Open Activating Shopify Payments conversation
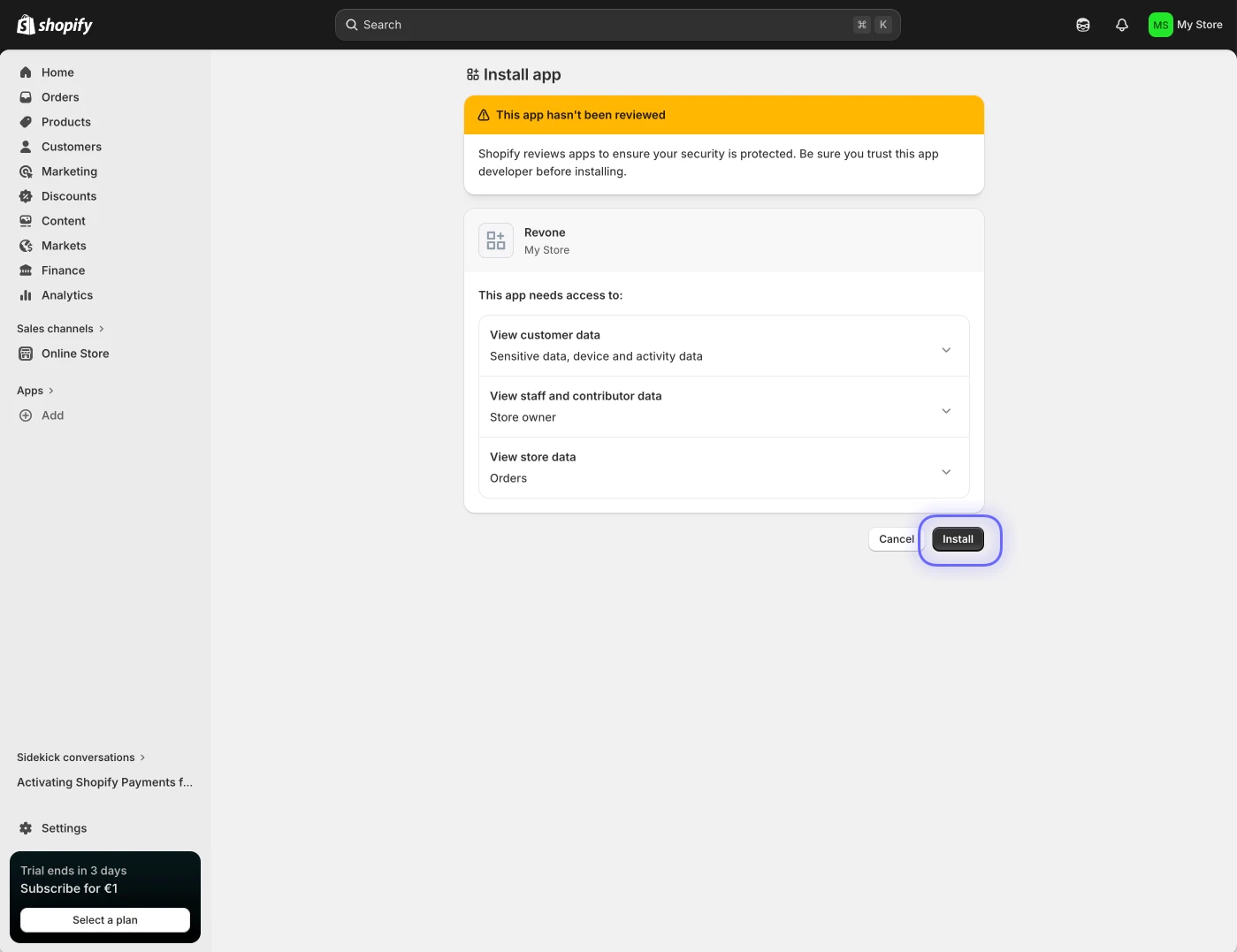1237x952 pixels. pyautogui.click(x=105, y=782)
